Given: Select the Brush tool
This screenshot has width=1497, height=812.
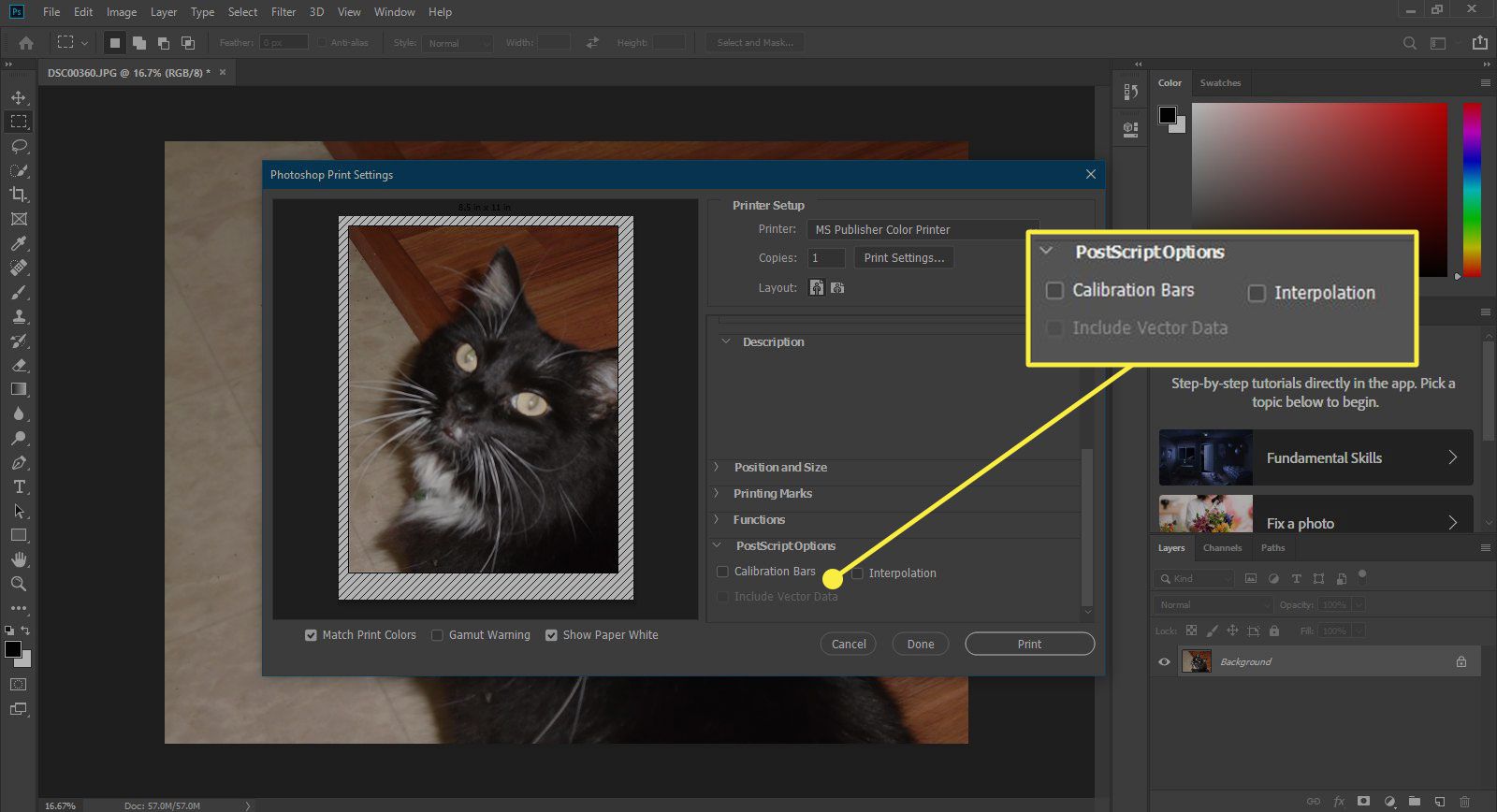Looking at the screenshot, I should 19,292.
